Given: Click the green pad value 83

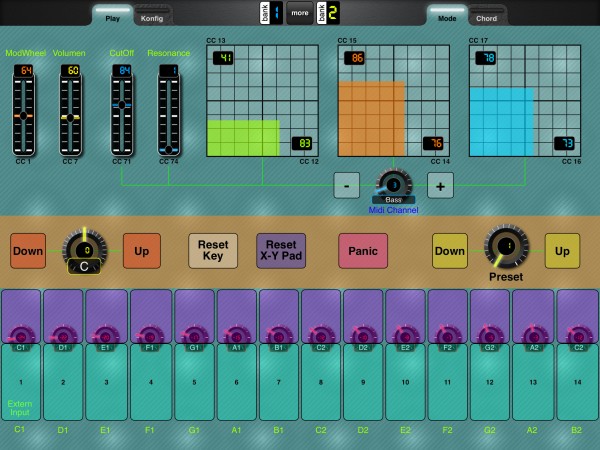Looking at the screenshot, I should [302, 143].
